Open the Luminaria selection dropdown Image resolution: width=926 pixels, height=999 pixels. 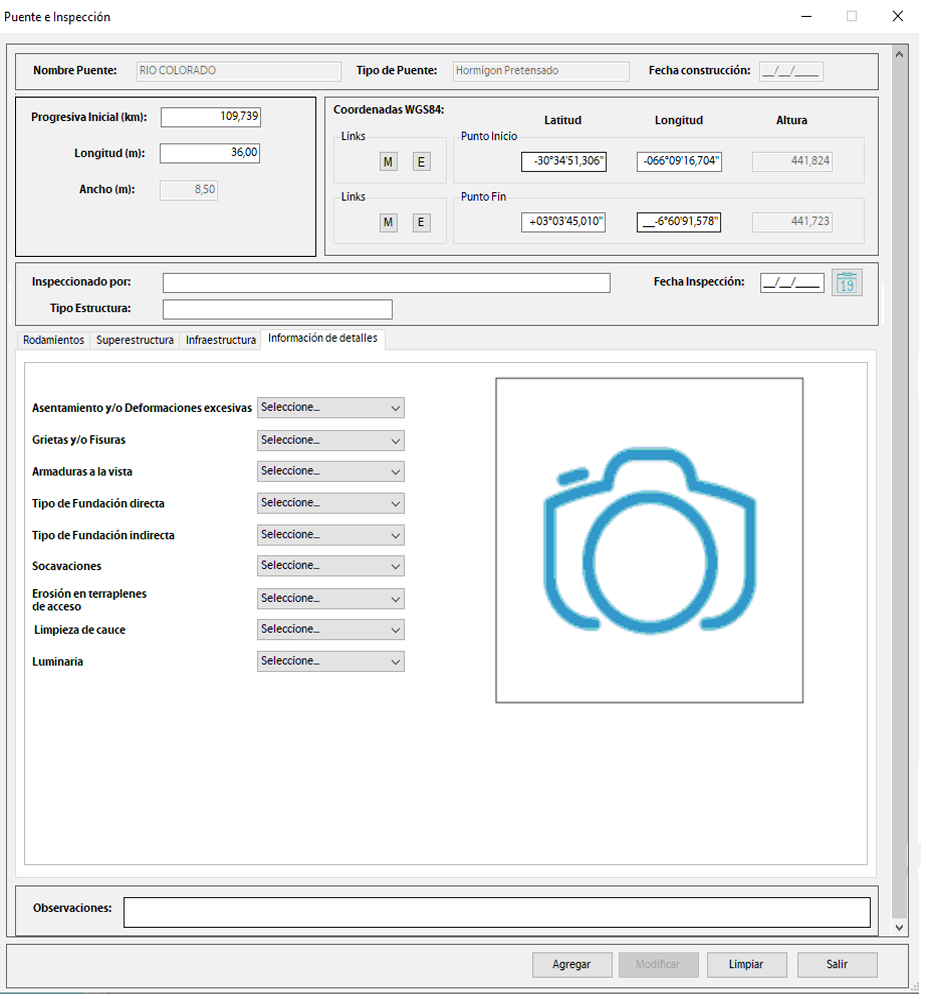330,661
